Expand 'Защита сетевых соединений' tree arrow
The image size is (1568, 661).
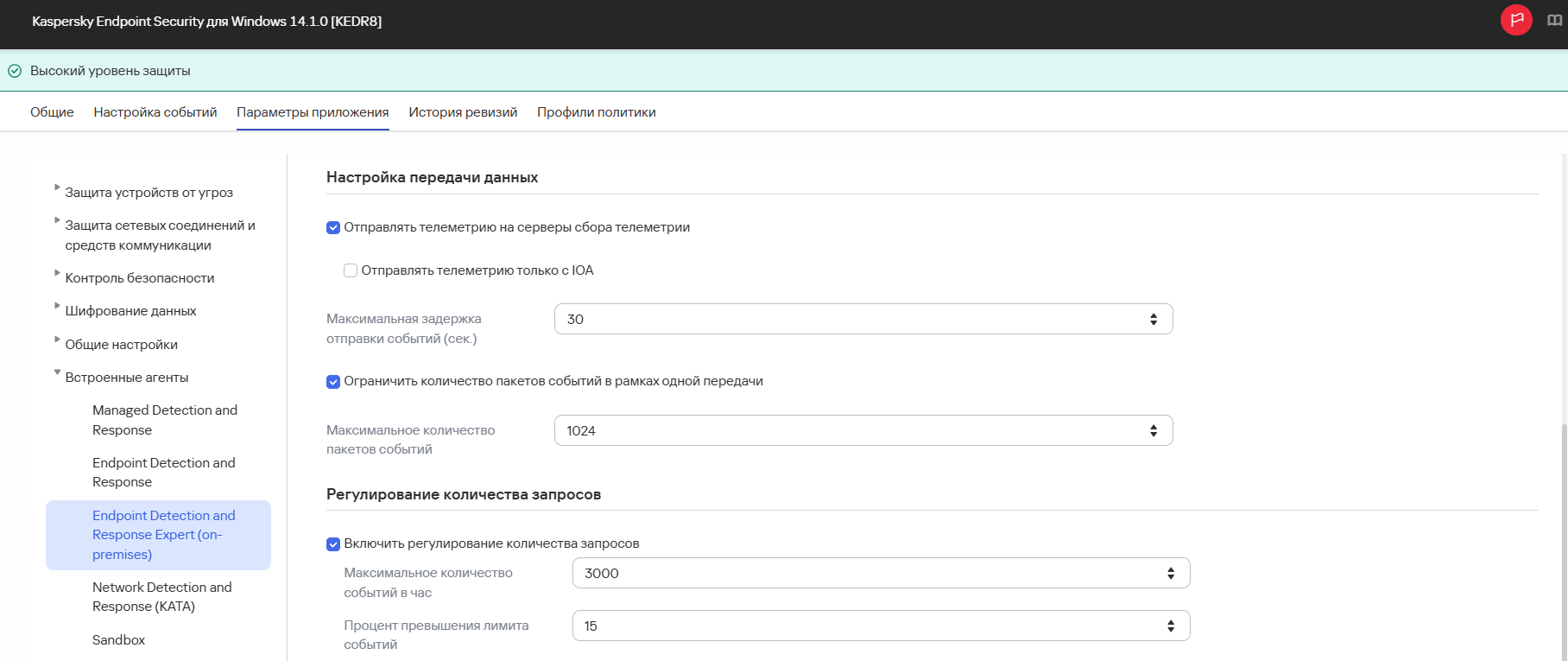pyautogui.click(x=57, y=219)
